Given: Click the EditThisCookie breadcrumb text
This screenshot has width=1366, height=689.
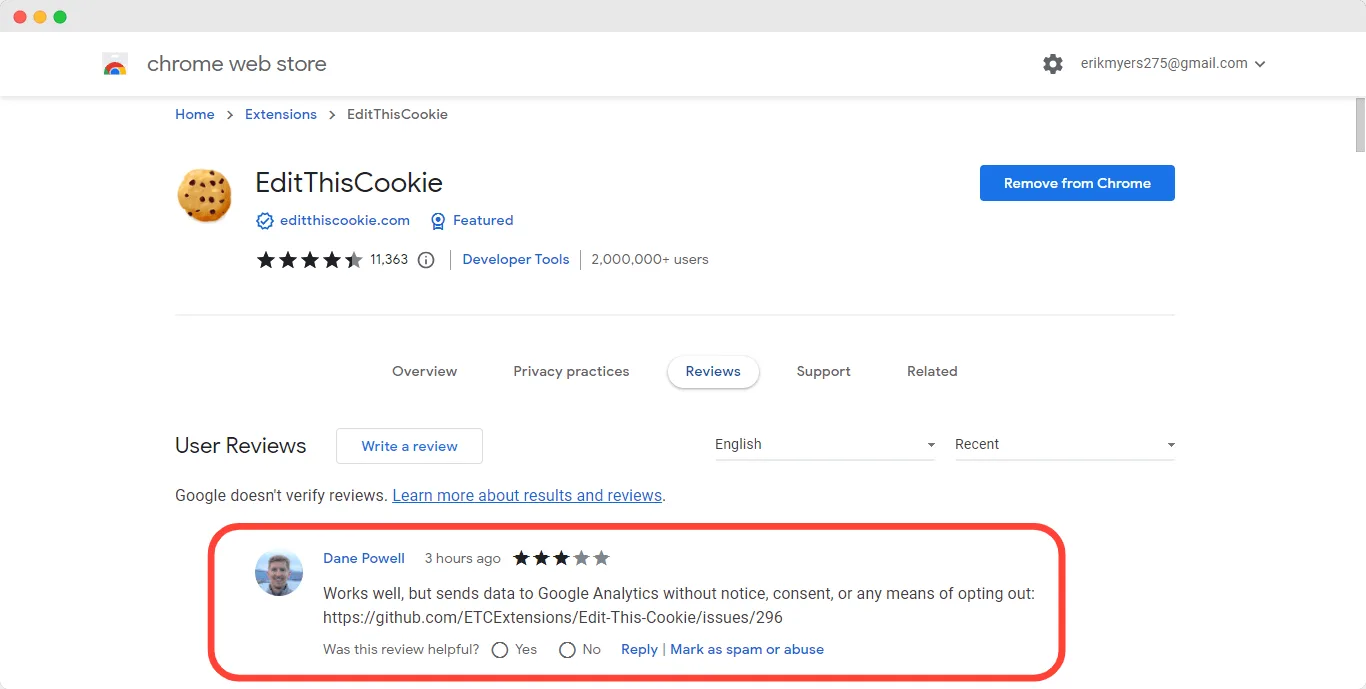Looking at the screenshot, I should pos(397,114).
